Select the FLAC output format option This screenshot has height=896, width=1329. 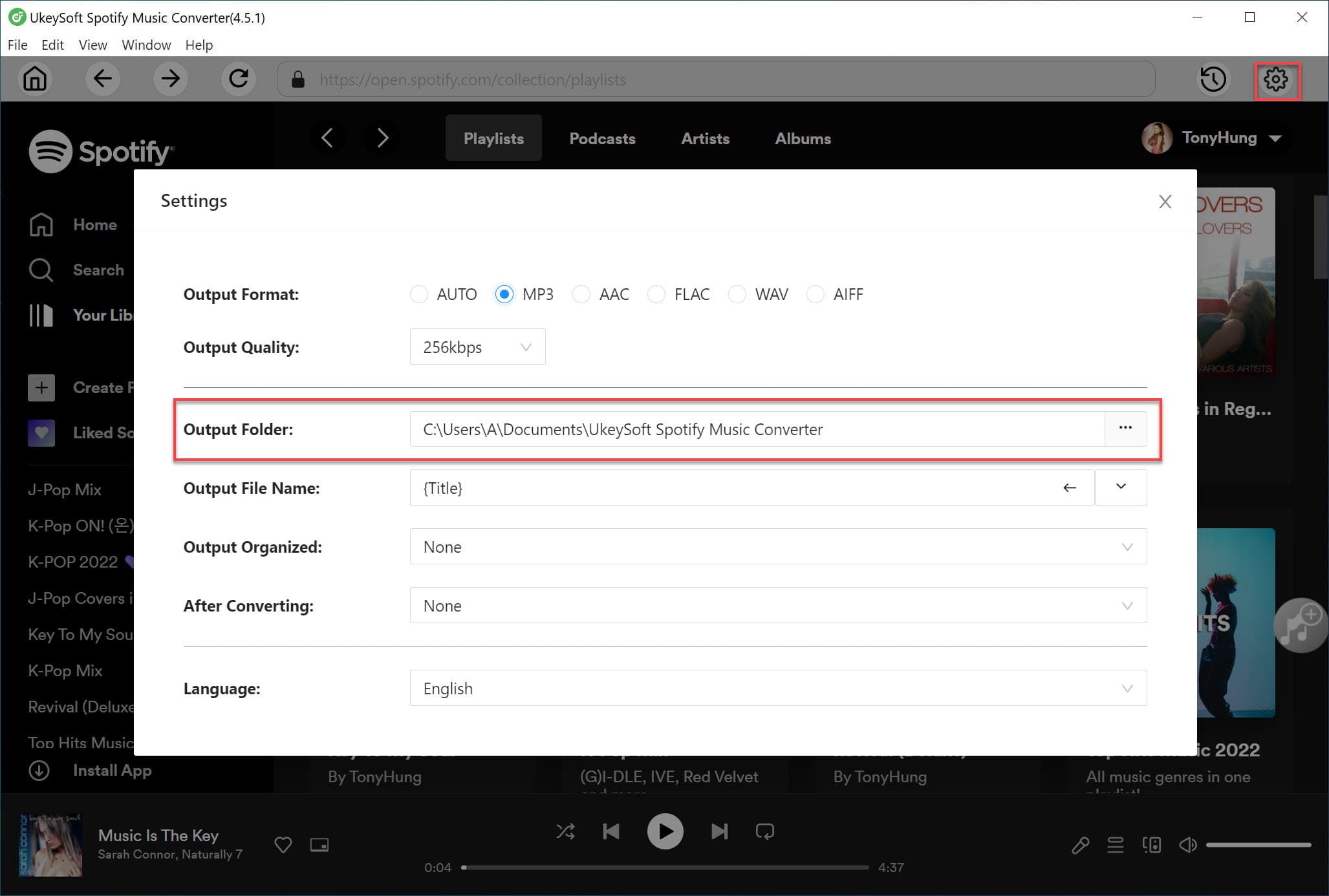click(x=656, y=293)
